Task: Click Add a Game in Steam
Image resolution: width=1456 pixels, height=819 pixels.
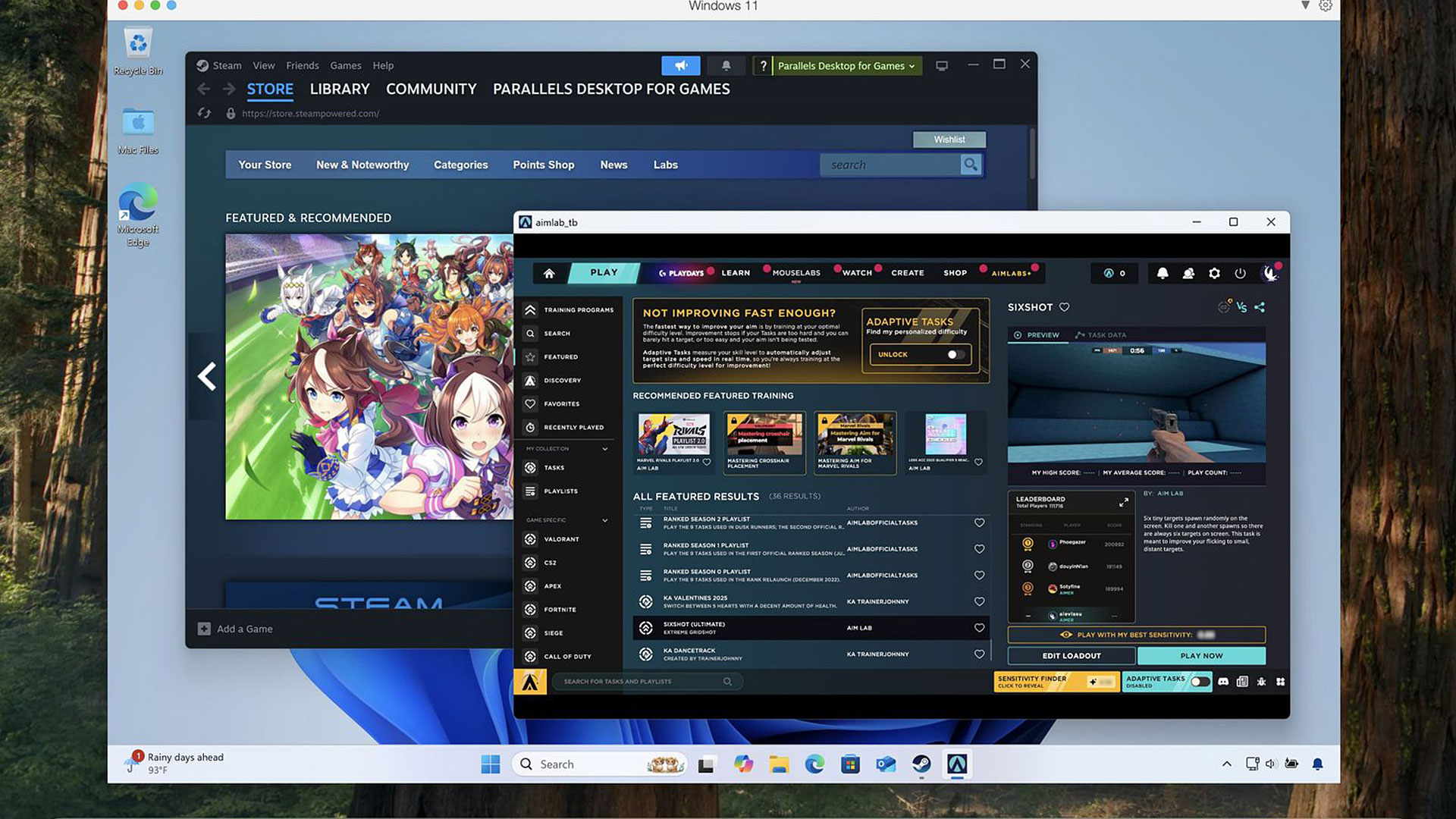Action: pyautogui.click(x=236, y=629)
